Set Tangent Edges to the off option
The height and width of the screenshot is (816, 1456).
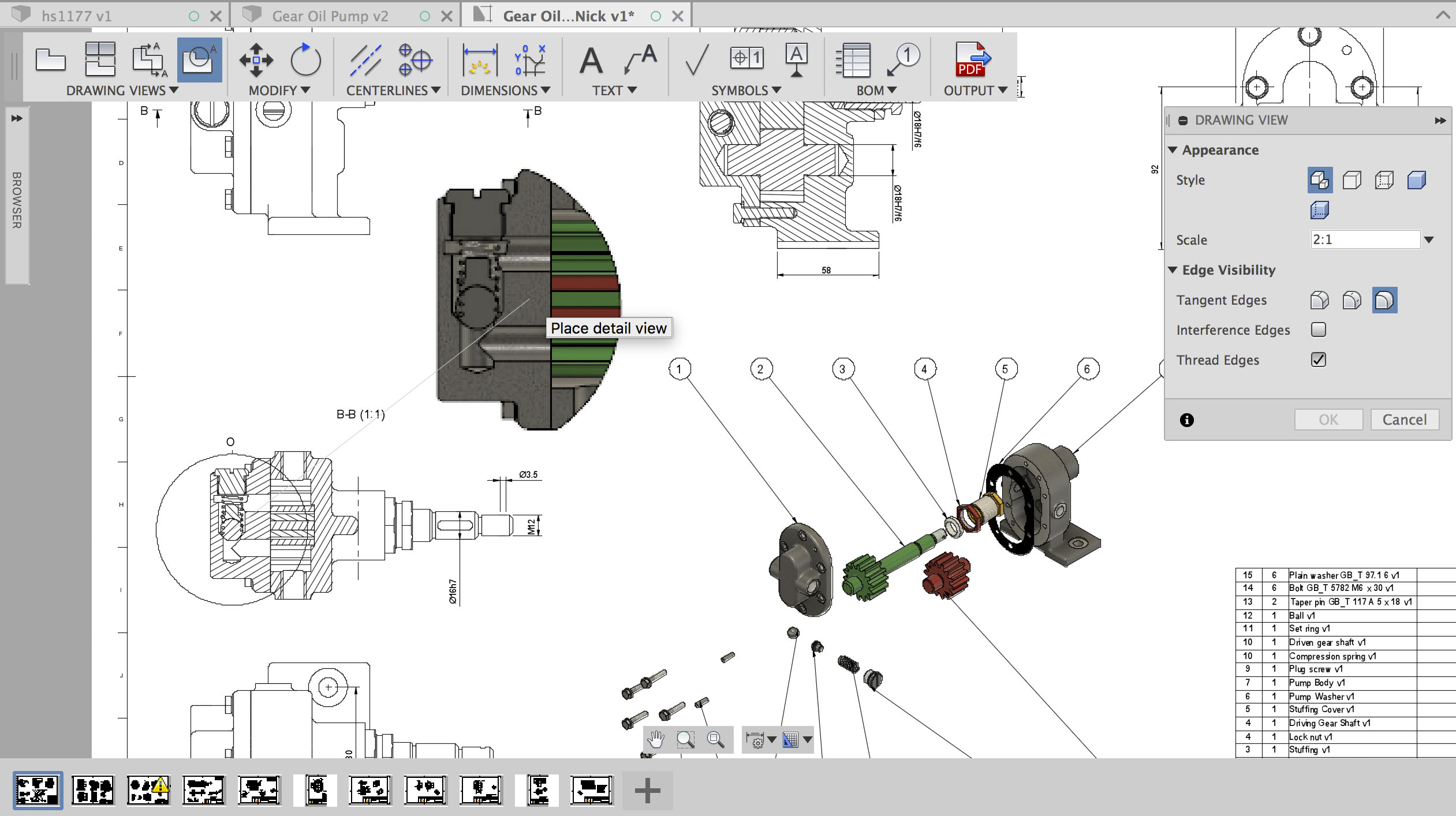[1384, 300]
